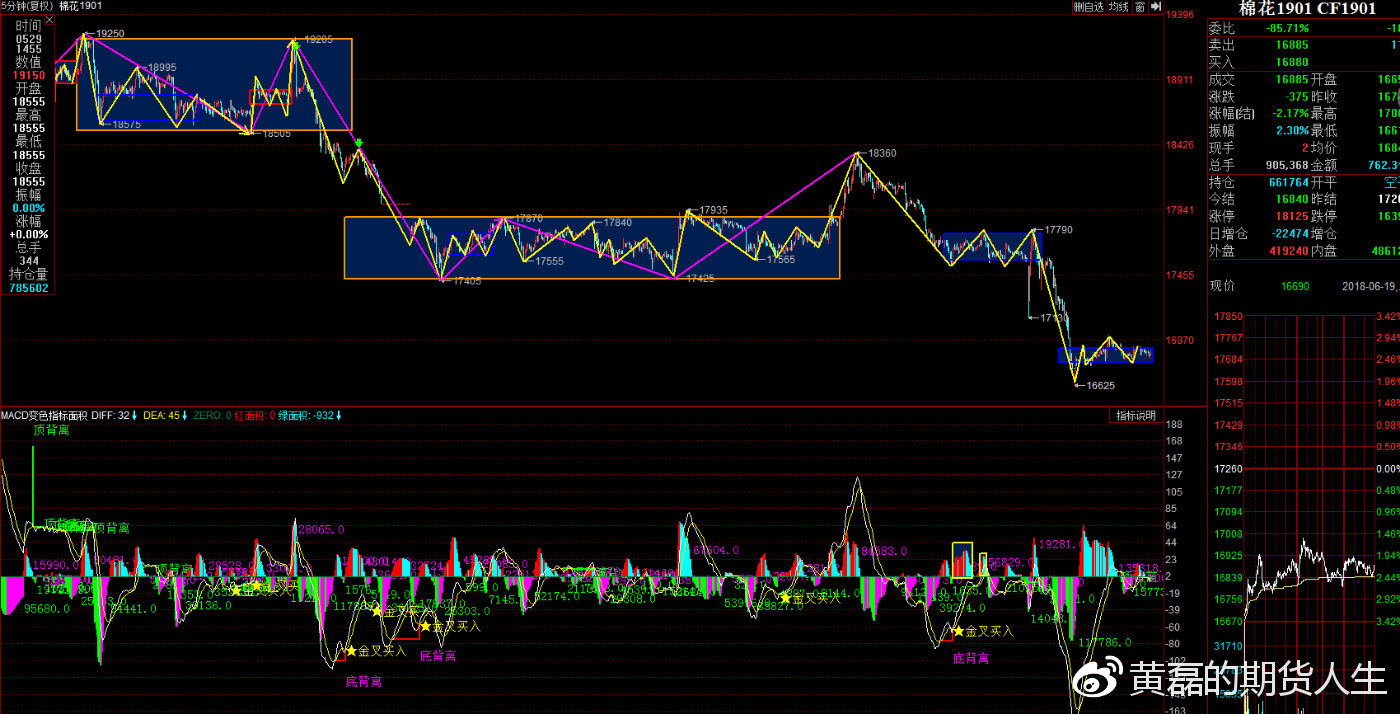The width and height of the screenshot is (1400, 714).
Task: Click the 持仓 661764 value
Action: [x=1288, y=182]
